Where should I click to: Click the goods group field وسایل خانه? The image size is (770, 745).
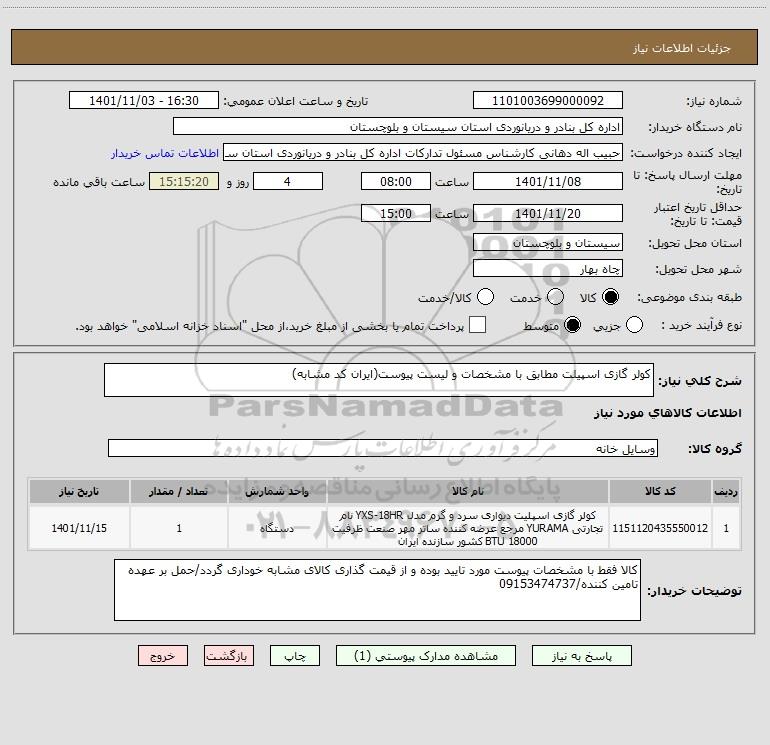(x=383, y=448)
